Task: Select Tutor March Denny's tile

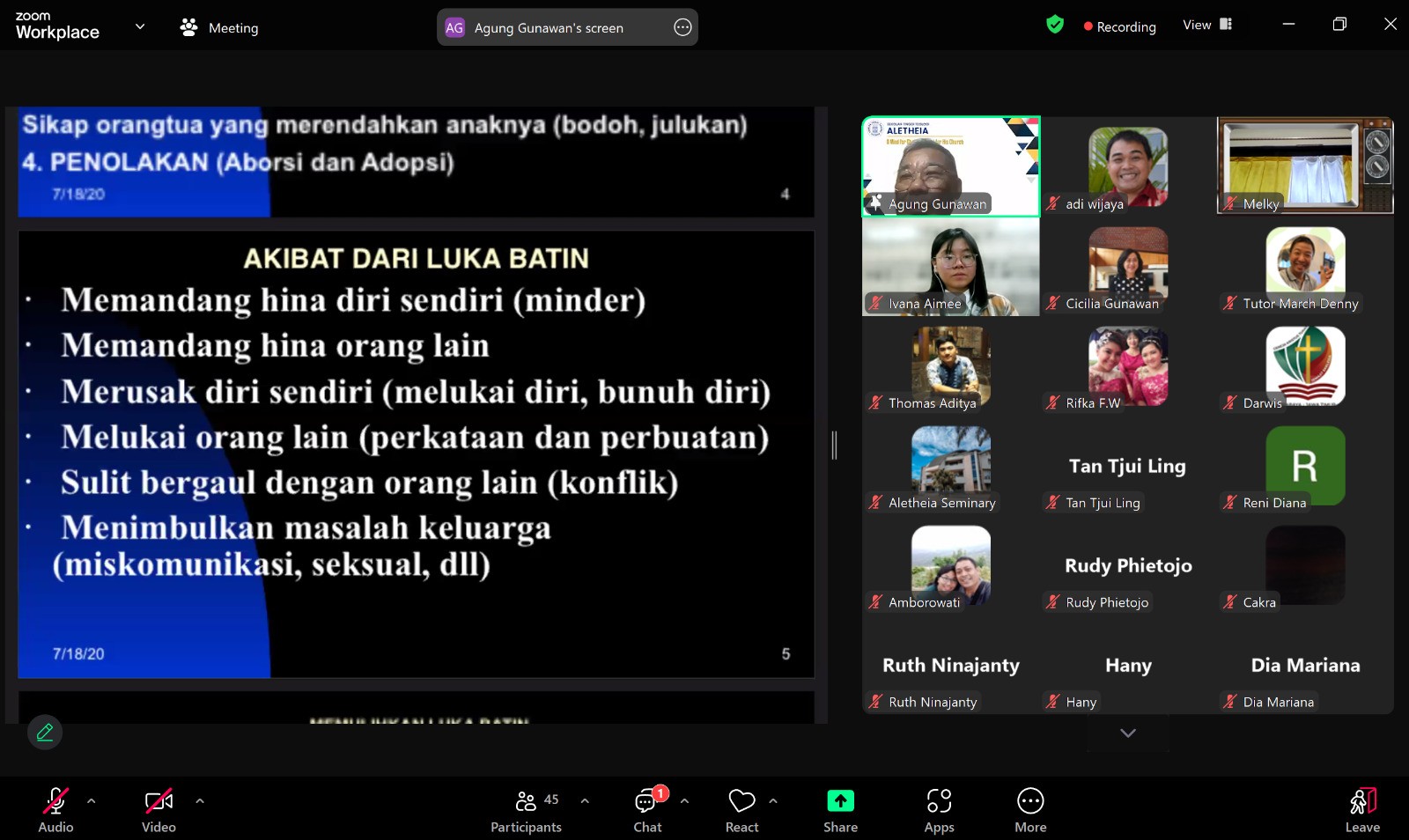Action: [x=1305, y=266]
